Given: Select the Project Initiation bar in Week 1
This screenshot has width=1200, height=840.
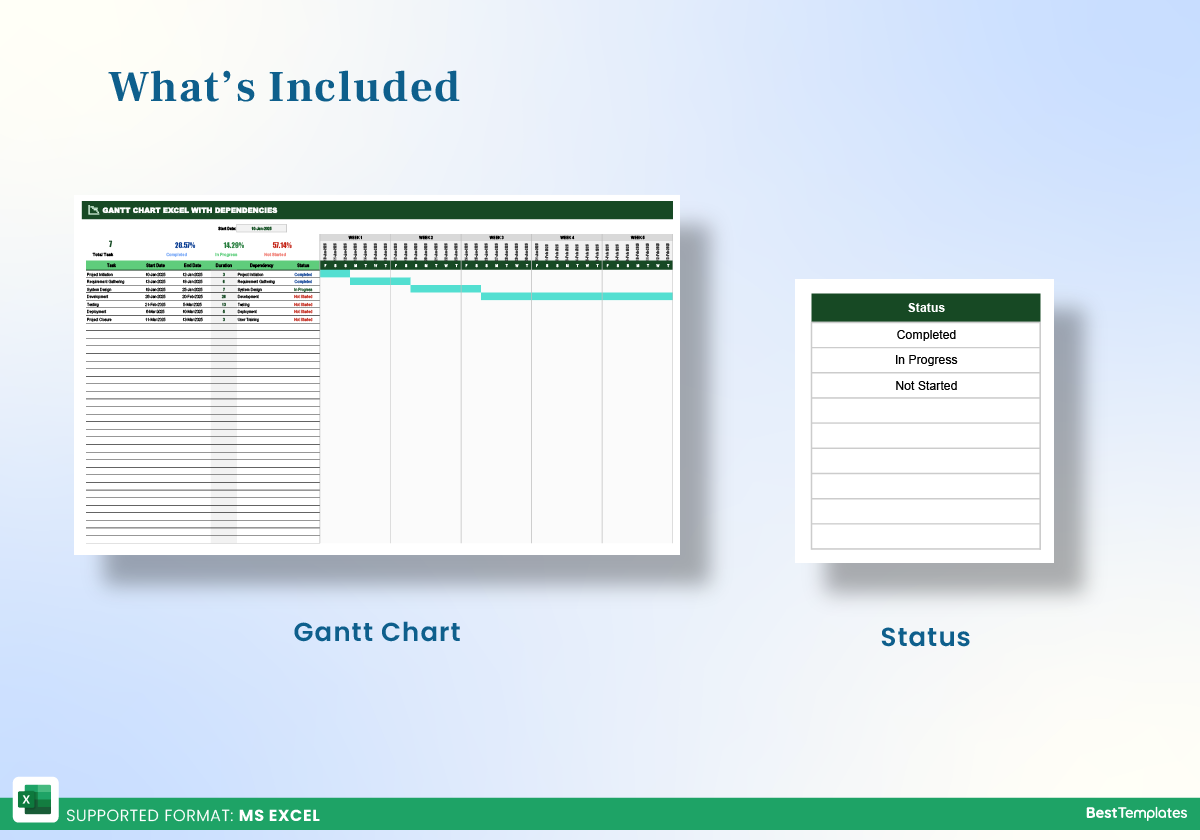Looking at the screenshot, I should pos(335,274).
